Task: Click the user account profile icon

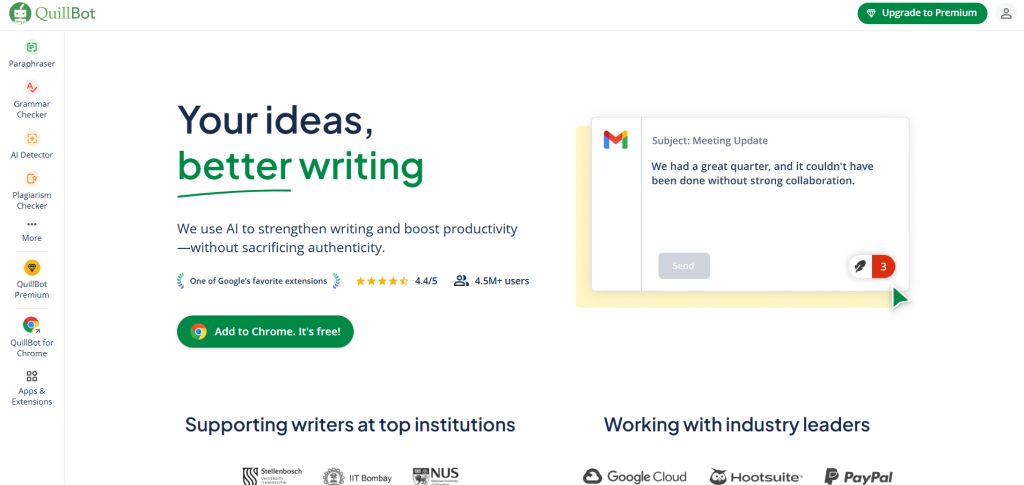Action: pos(1006,13)
